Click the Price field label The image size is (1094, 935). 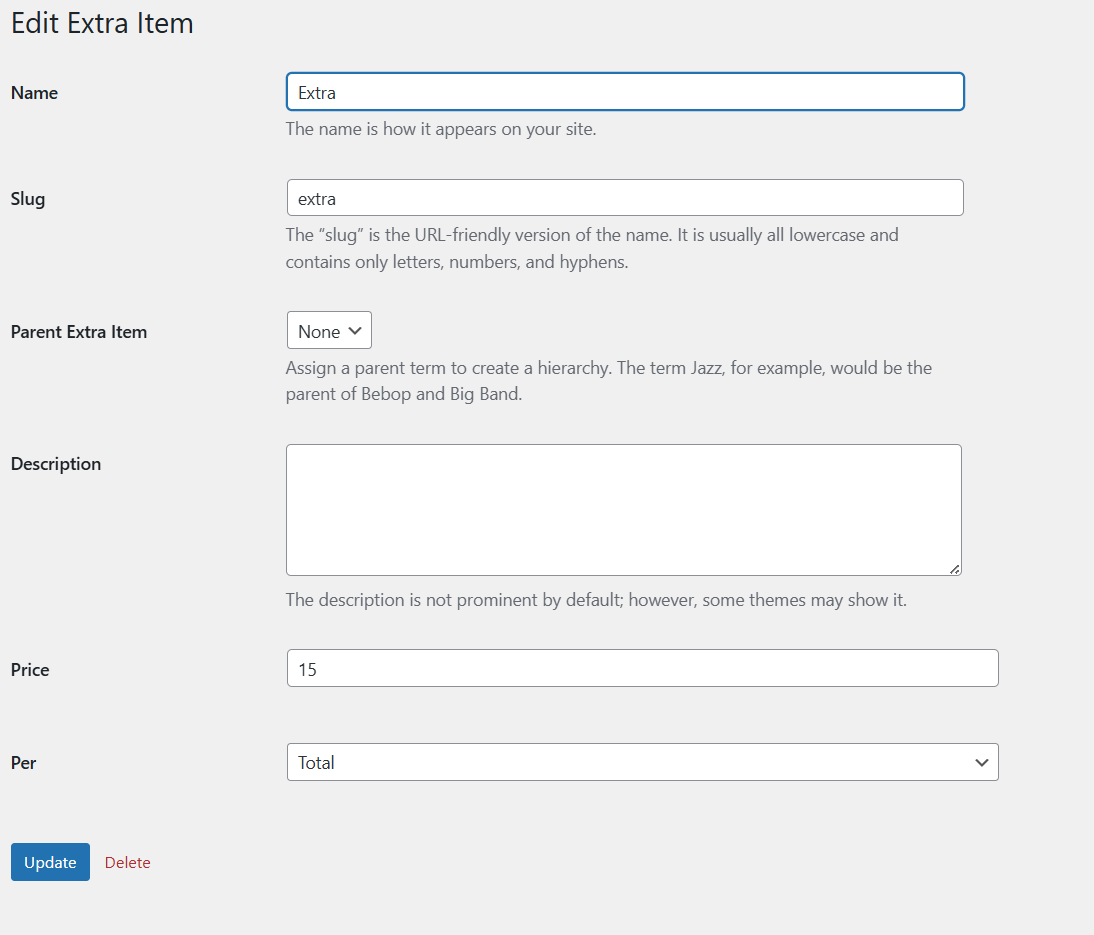[30, 670]
